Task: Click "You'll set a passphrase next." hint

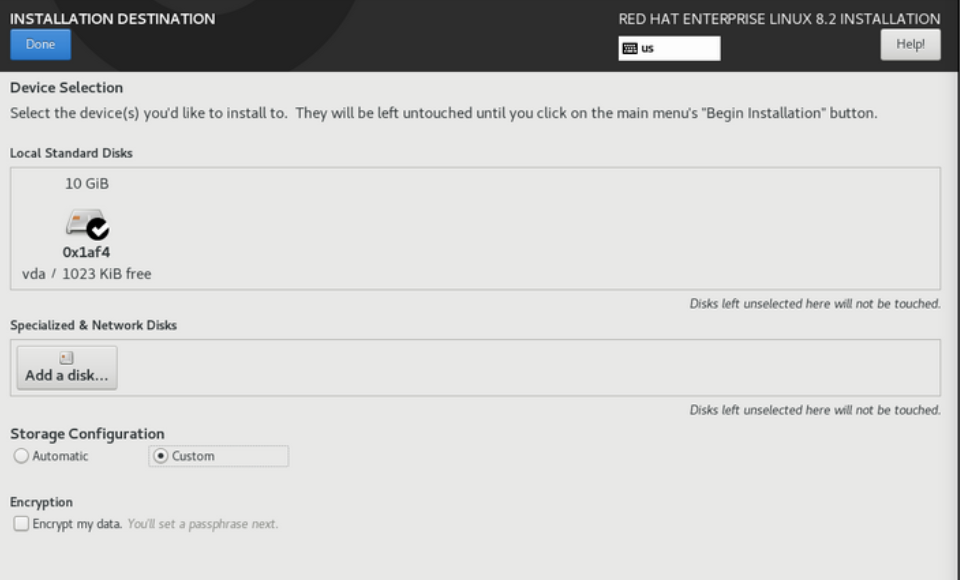Action: 203,524
